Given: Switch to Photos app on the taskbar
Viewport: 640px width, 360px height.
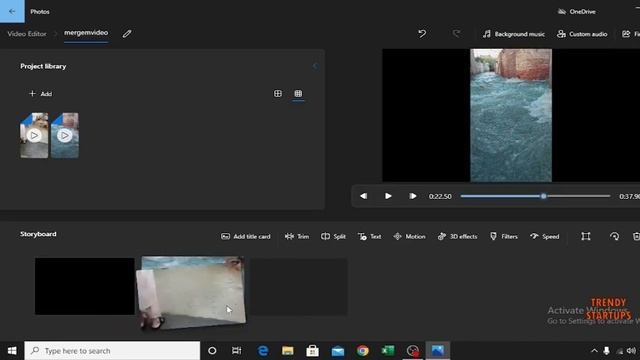Looking at the screenshot, I should click(438, 351).
